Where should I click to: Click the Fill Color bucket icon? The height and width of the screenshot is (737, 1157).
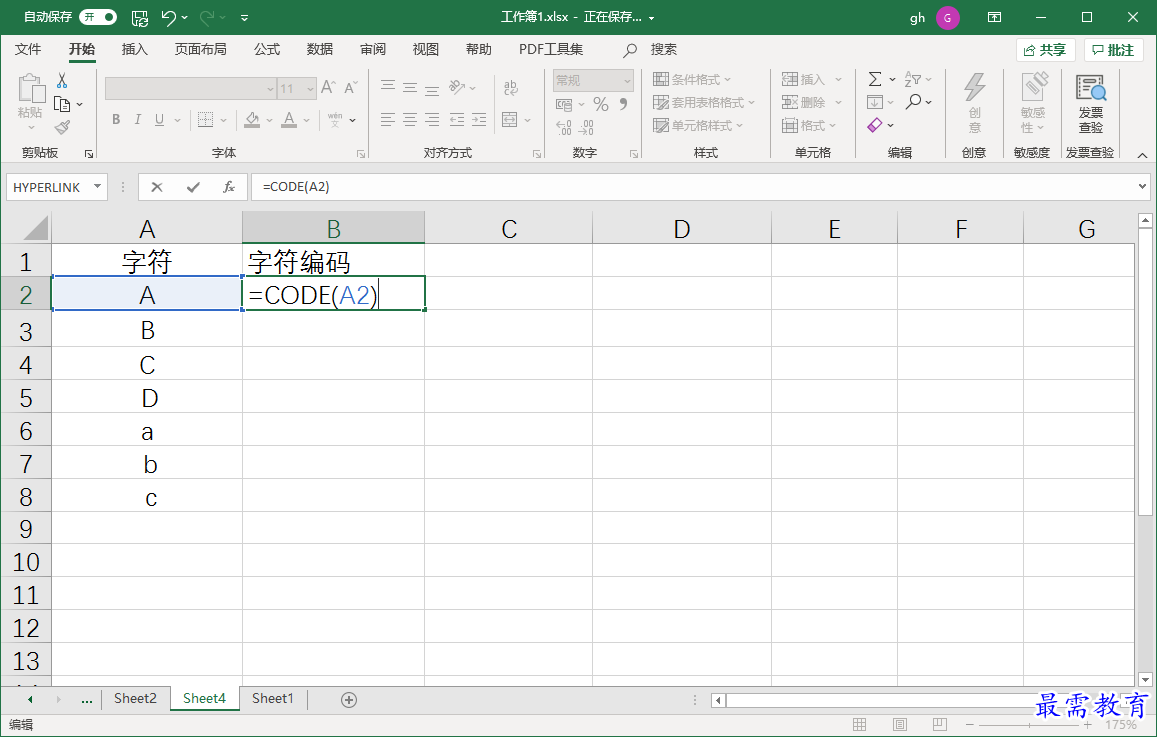pos(252,120)
